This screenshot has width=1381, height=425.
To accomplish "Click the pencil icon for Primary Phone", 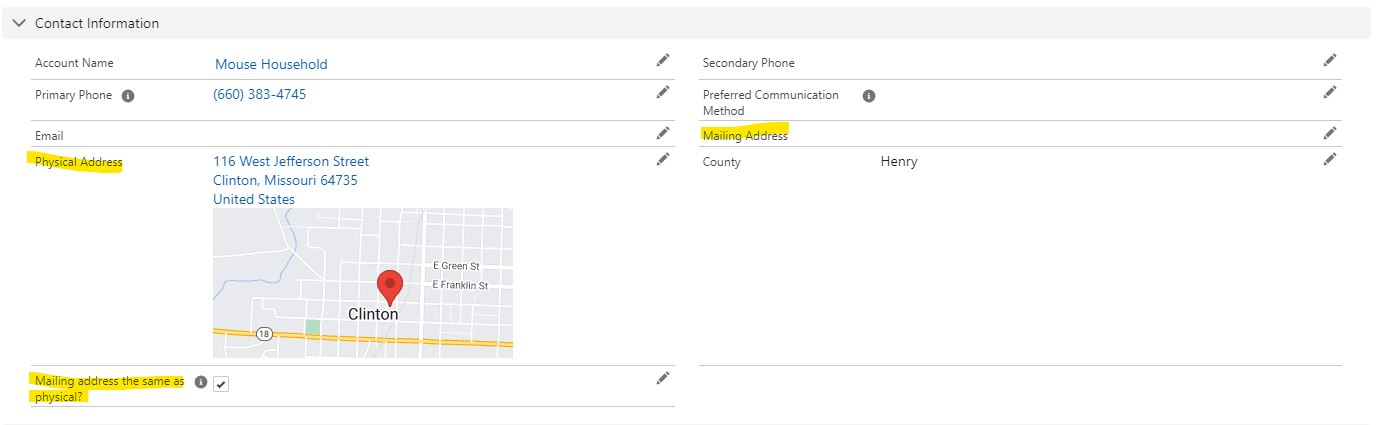I will pos(662,92).
